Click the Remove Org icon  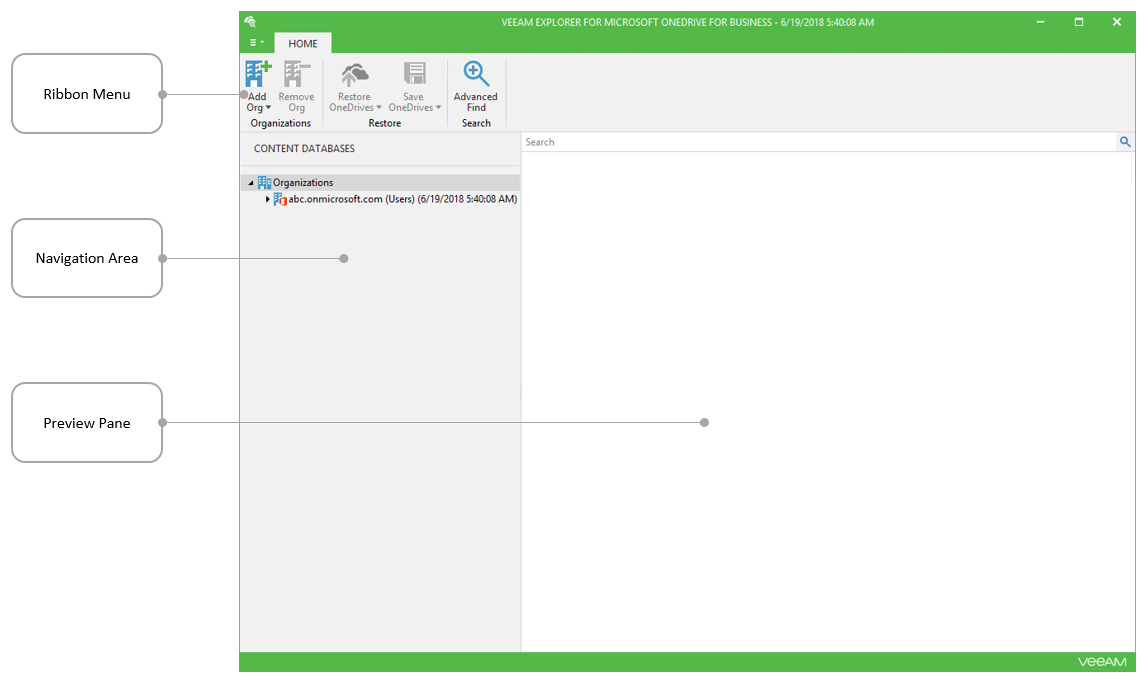tap(297, 73)
